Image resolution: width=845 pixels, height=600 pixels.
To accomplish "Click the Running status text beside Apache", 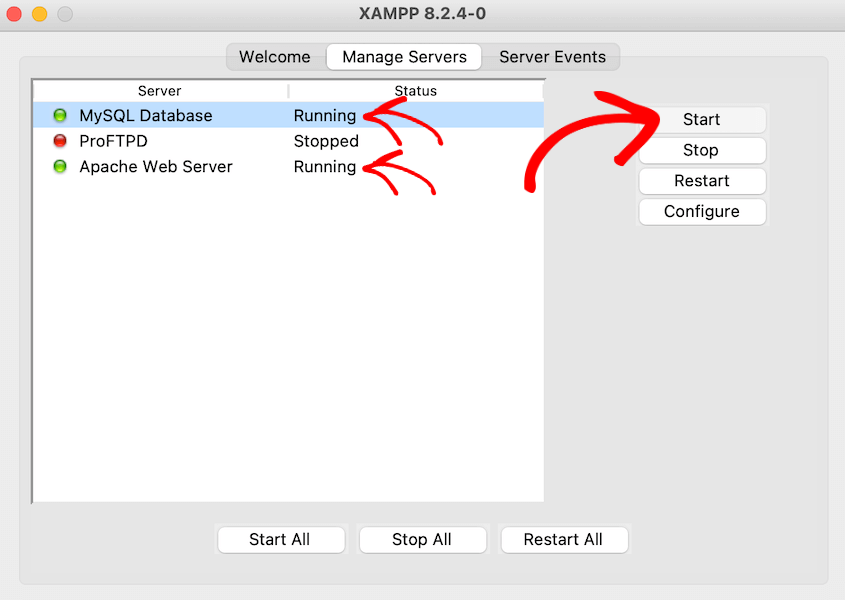I will coord(325,167).
